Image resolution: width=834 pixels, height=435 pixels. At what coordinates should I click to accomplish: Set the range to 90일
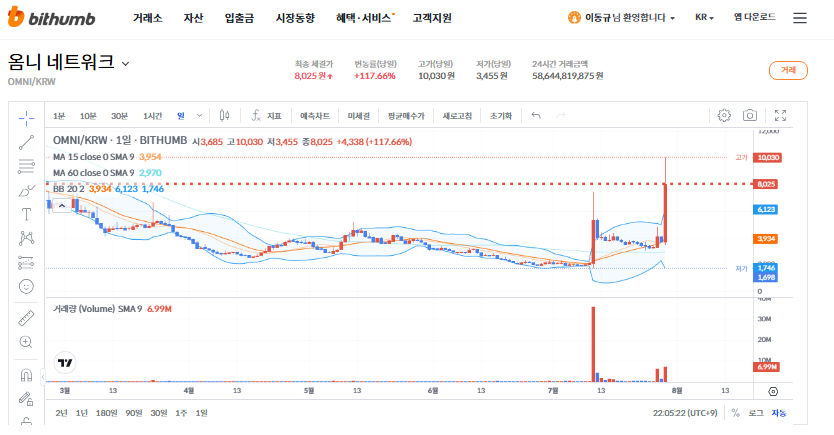point(134,413)
